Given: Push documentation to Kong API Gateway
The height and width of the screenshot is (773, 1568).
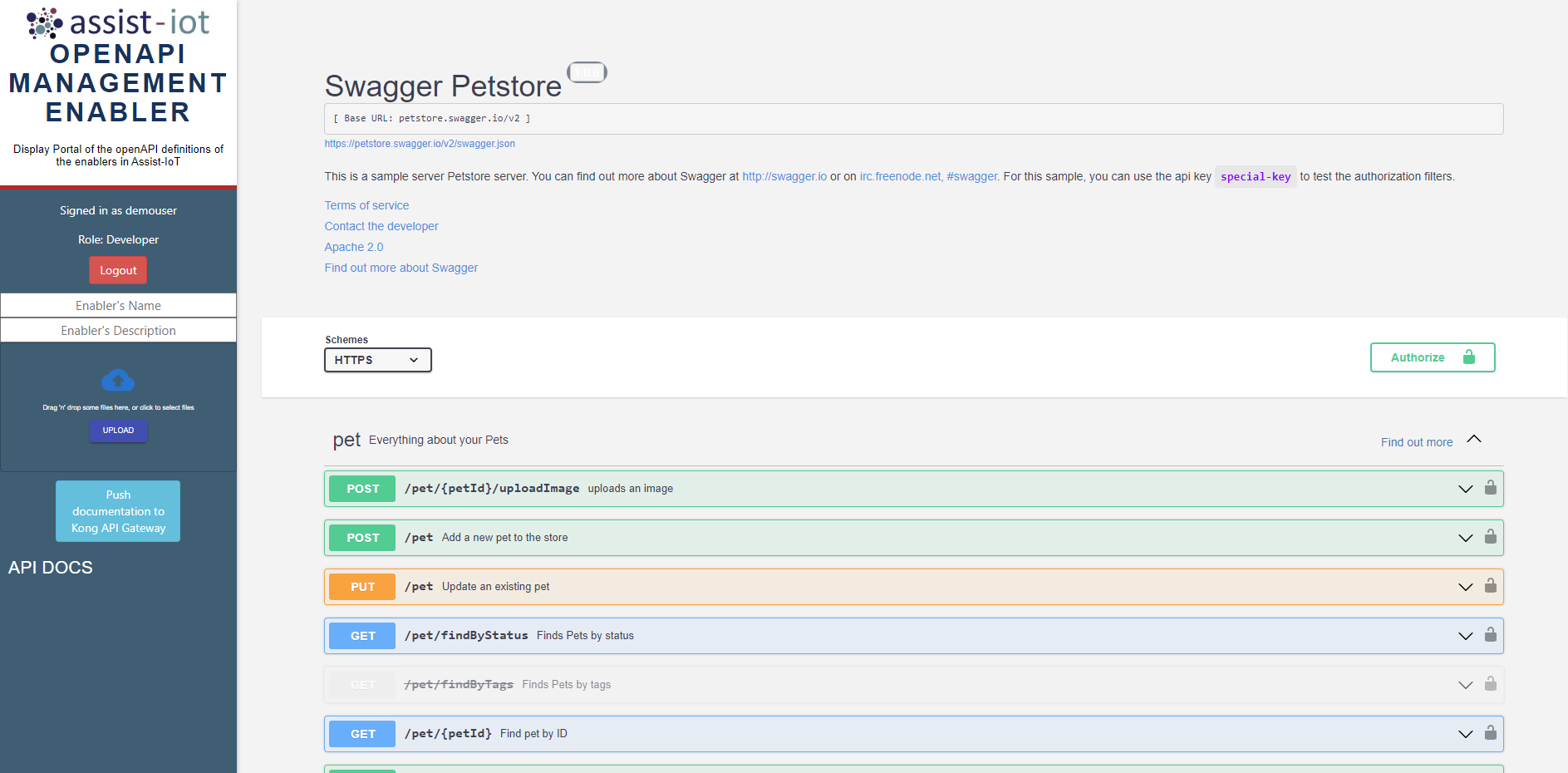Looking at the screenshot, I should coord(118,511).
